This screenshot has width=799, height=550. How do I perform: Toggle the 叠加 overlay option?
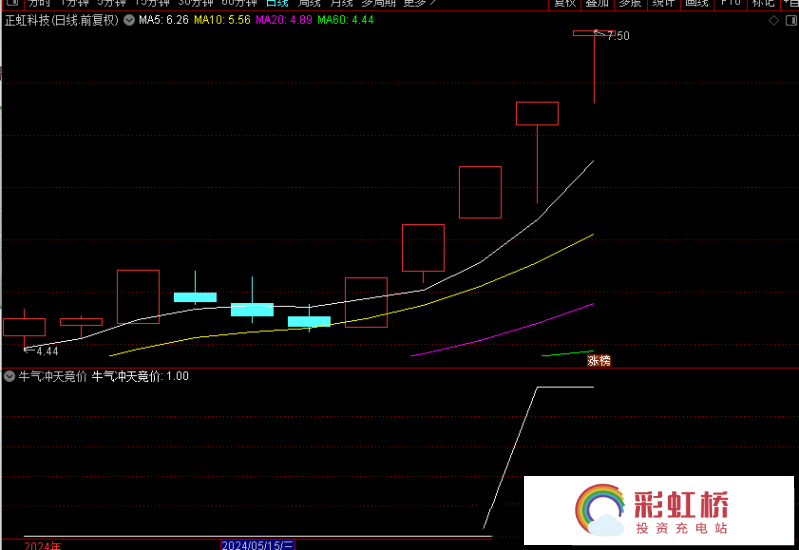click(597, 3)
